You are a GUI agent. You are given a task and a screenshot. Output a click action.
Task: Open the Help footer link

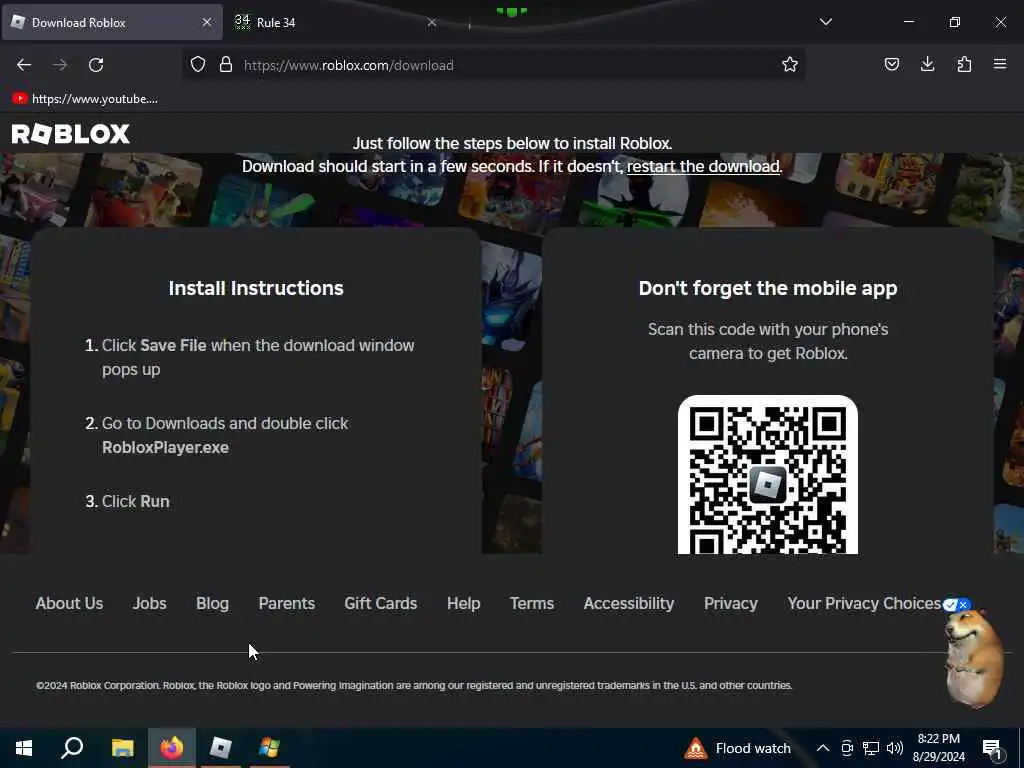click(464, 603)
